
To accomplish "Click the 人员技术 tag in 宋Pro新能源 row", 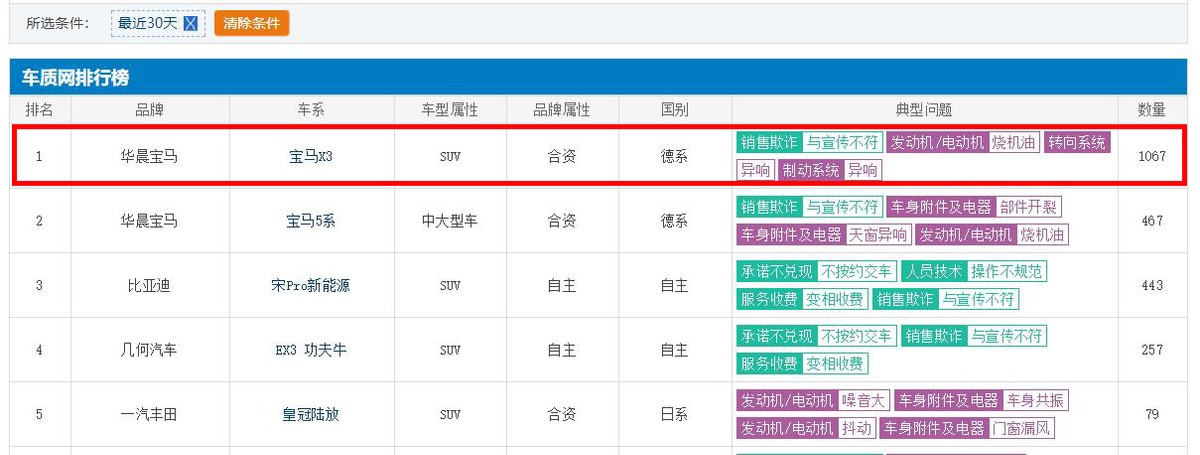I will point(933,271).
